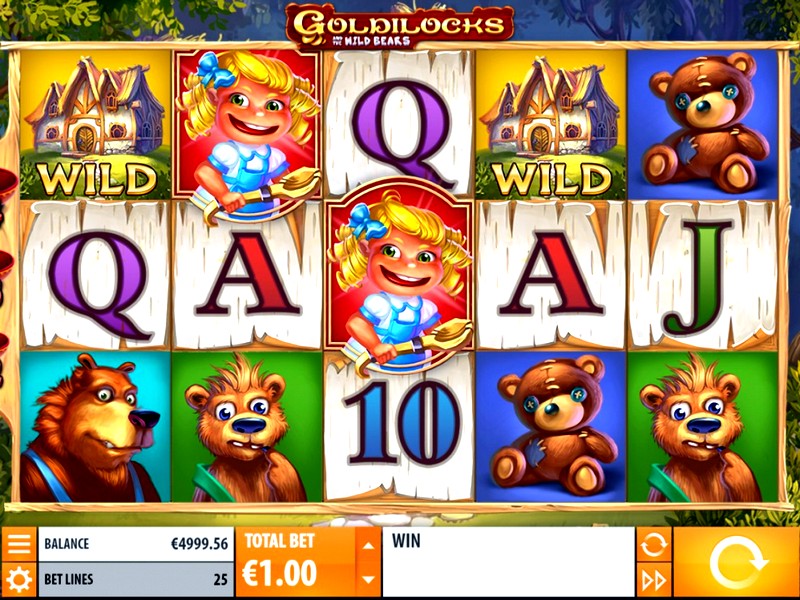The width and height of the screenshot is (800, 600).
Task: Select the green J symbol
Action: click(703, 276)
